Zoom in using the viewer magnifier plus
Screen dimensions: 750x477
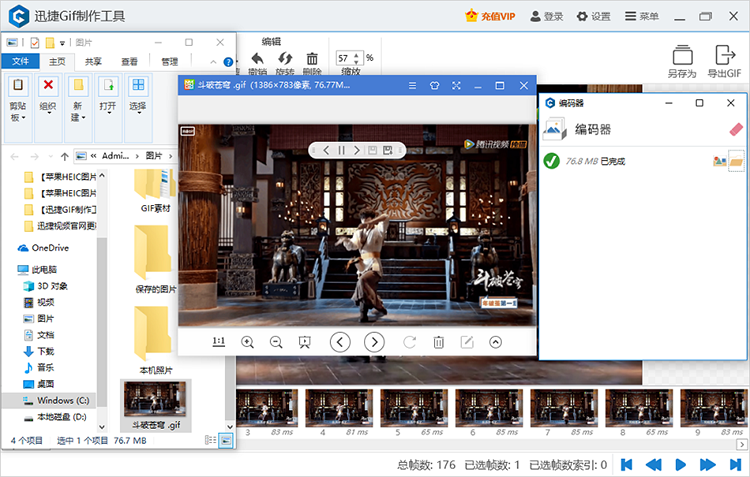248,342
